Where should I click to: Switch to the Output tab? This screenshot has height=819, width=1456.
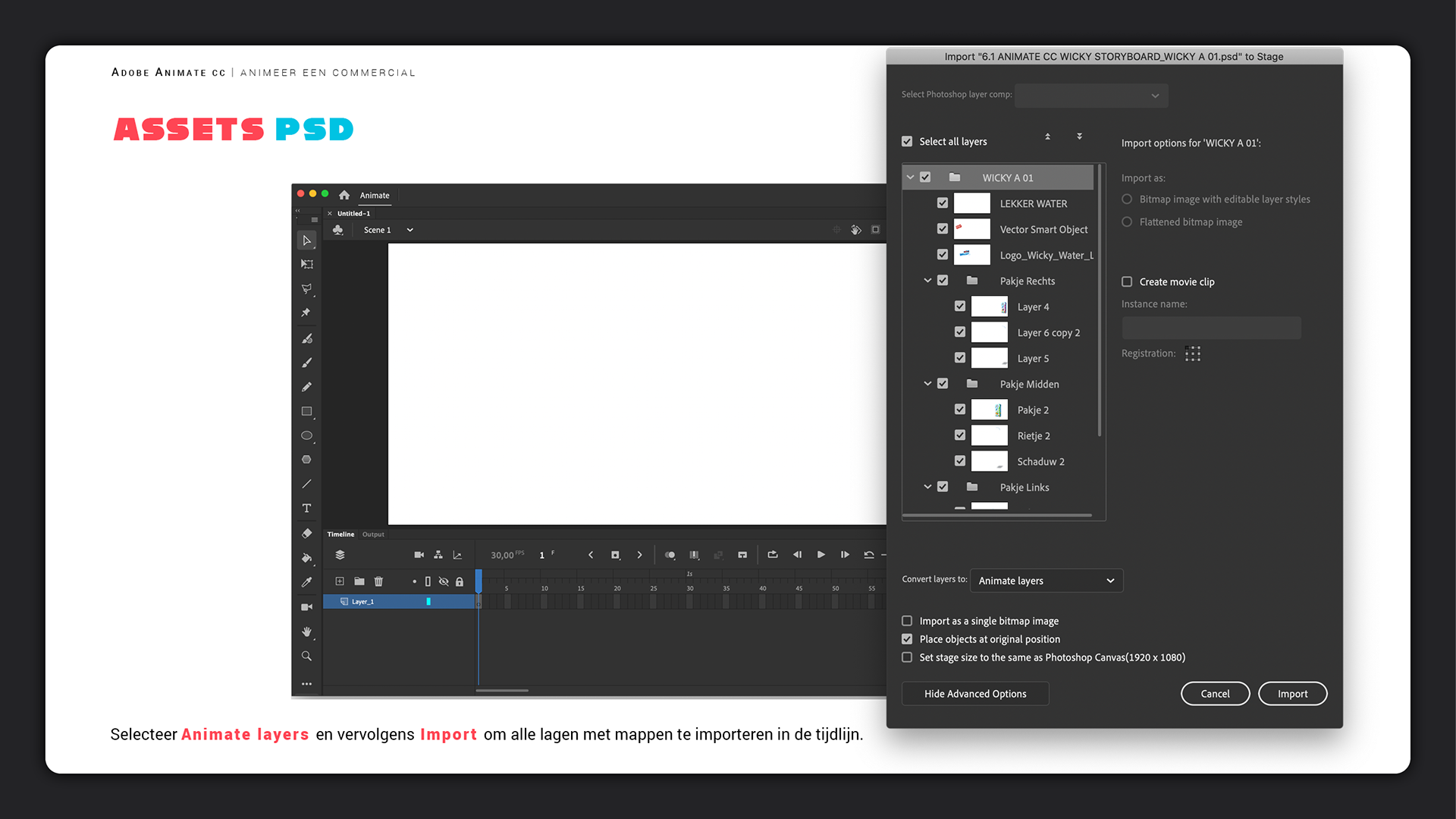coord(373,535)
